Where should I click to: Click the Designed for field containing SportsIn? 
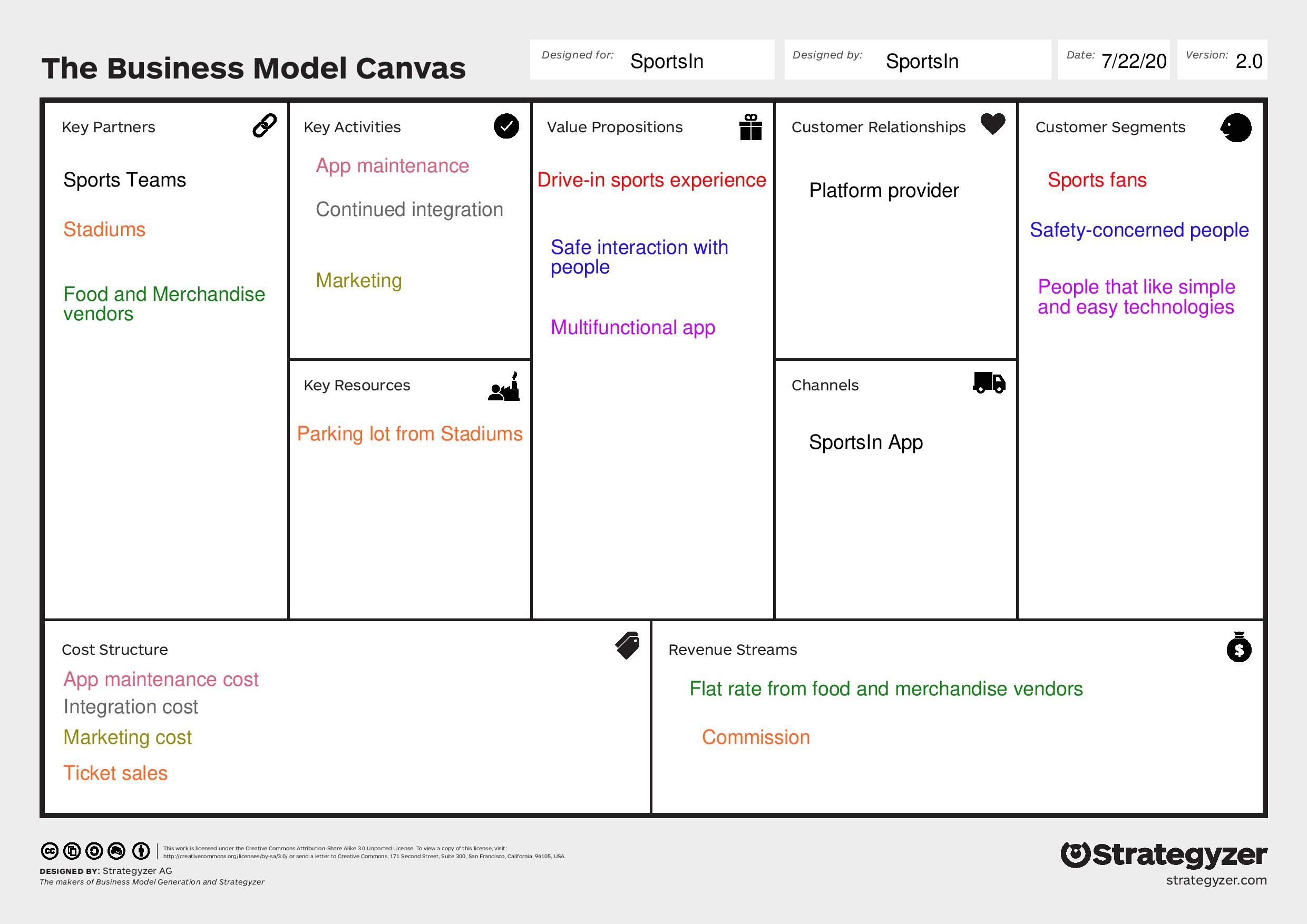tap(652, 60)
